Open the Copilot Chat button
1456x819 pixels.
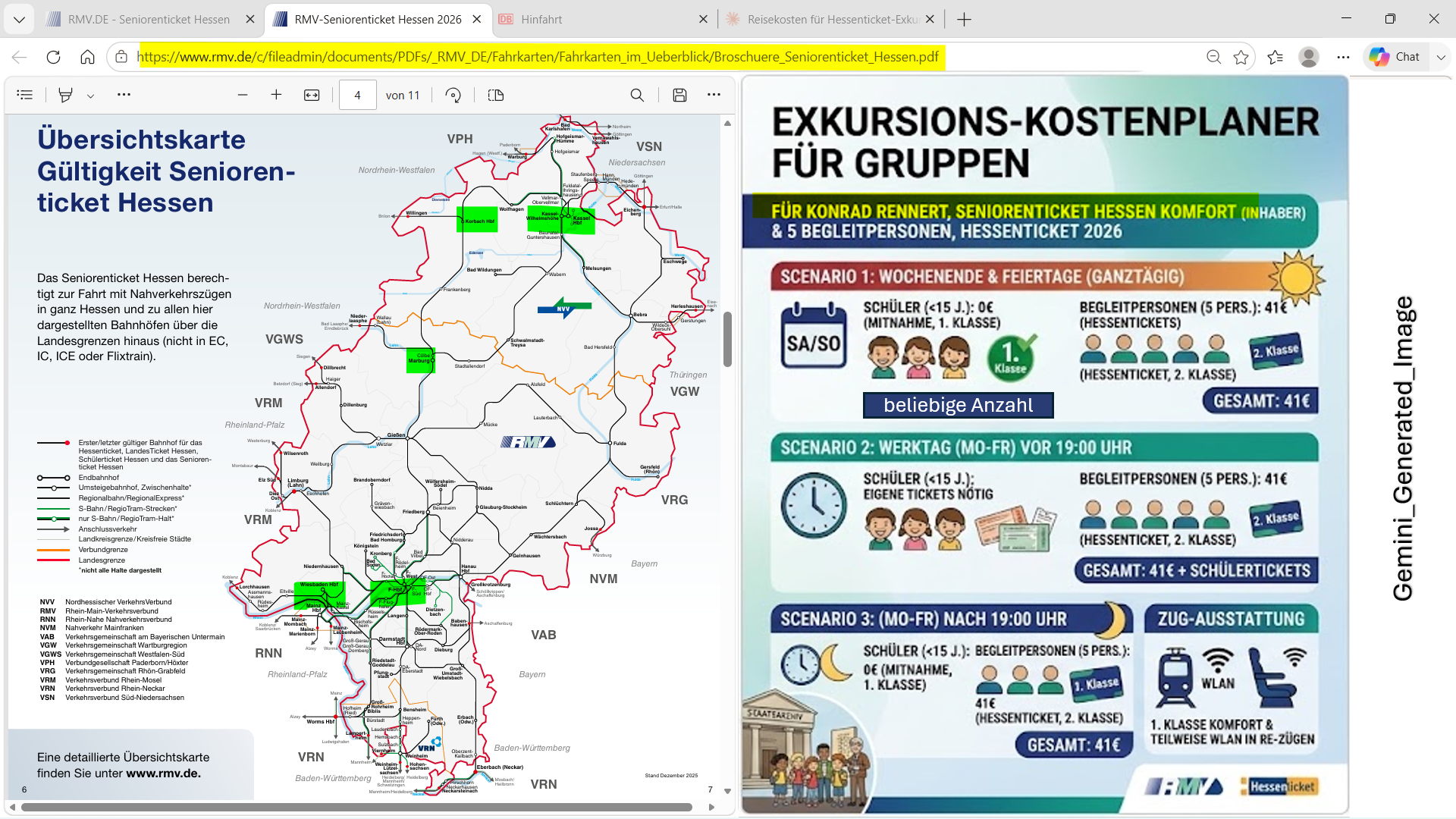pyautogui.click(x=1395, y=57)
